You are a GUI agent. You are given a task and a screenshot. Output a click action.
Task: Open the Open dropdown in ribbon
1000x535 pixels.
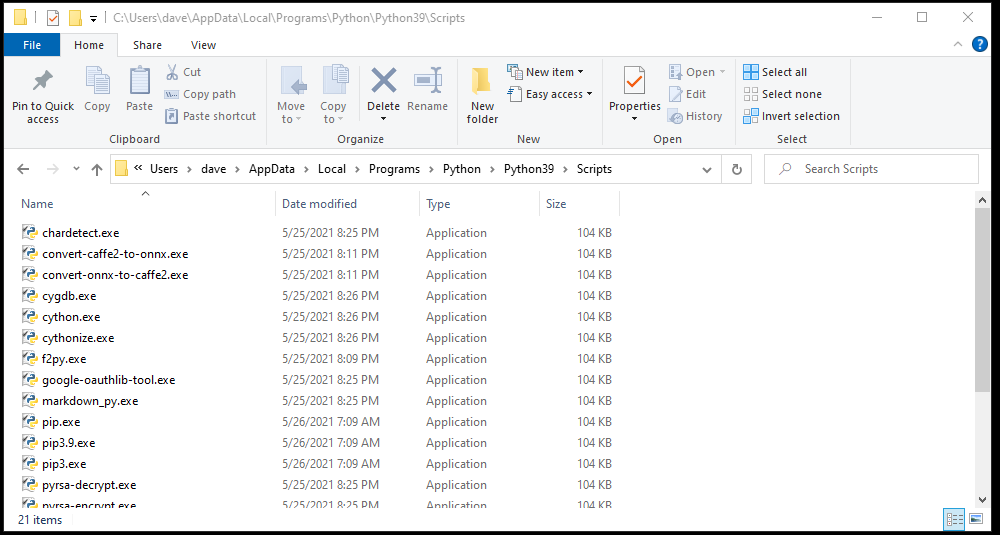tap(696, 72)
